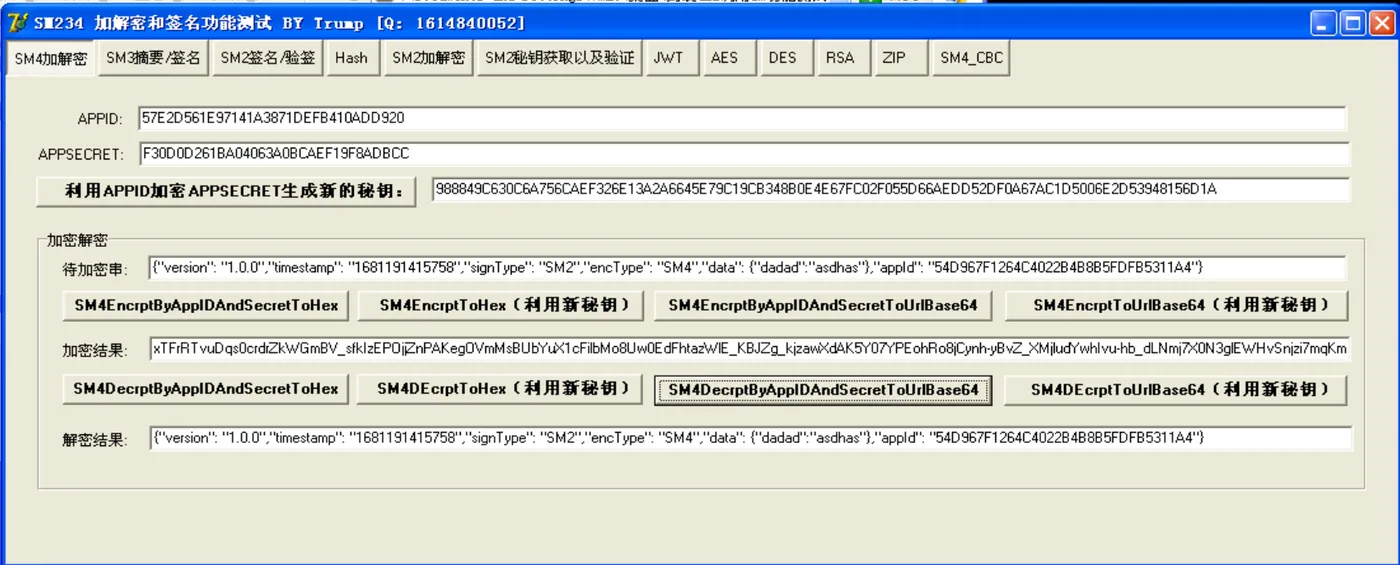This screenshot has width=1400, height=565.
Task: Click SM4DecrptByAppIDAndSecretToUrlBase64 button
Action: [823, 390]
